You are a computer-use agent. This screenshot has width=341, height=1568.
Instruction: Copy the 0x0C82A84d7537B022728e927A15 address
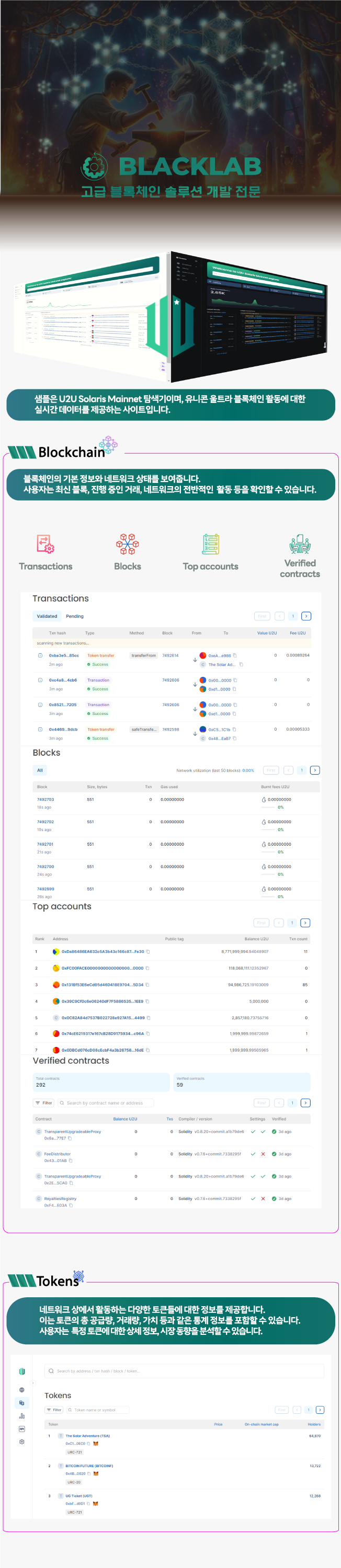[x=149, y=1017]
